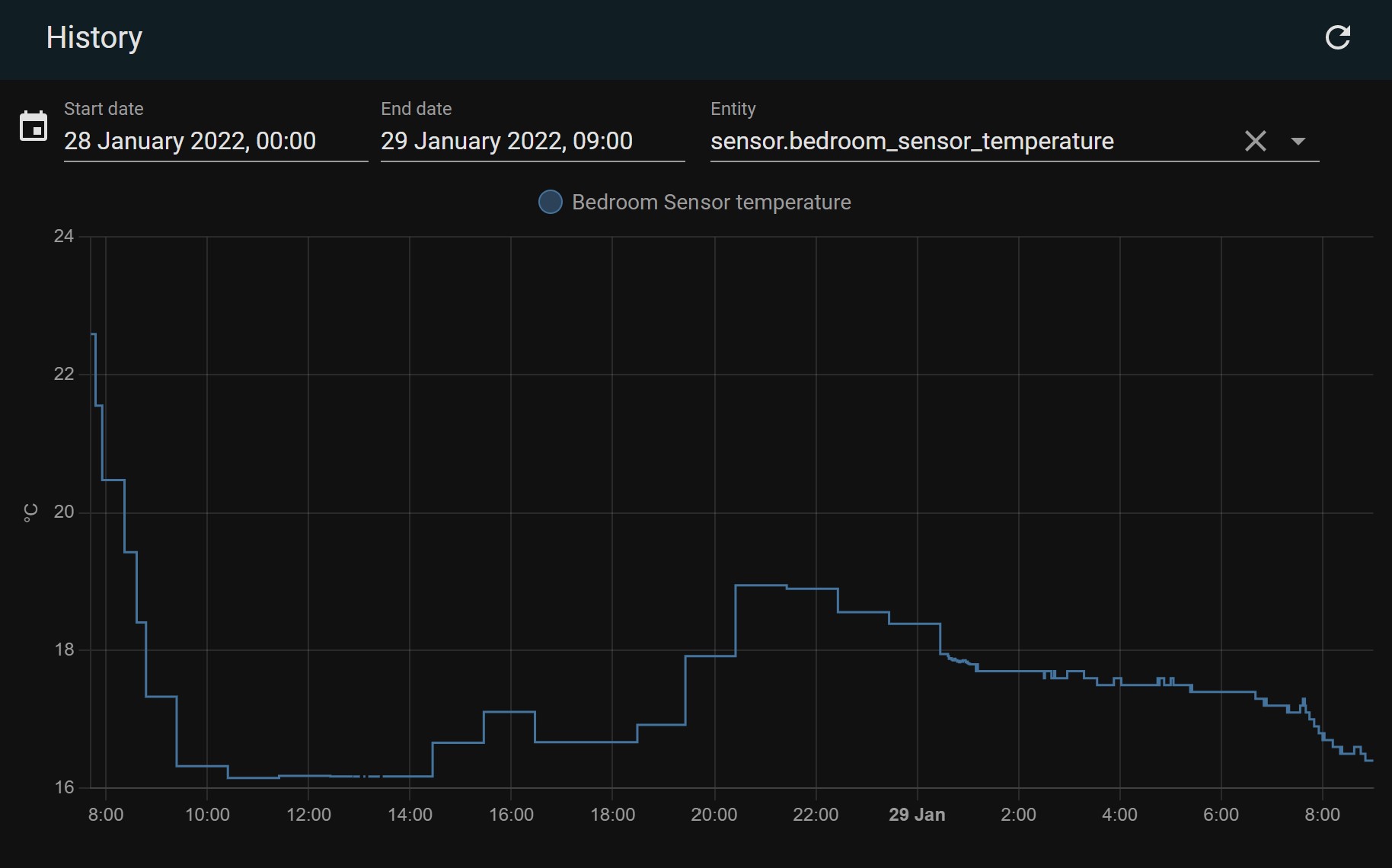This screenshot has height=868, width=1392.
Task: Click the °C unit axis label
Action: pos(30,512)
